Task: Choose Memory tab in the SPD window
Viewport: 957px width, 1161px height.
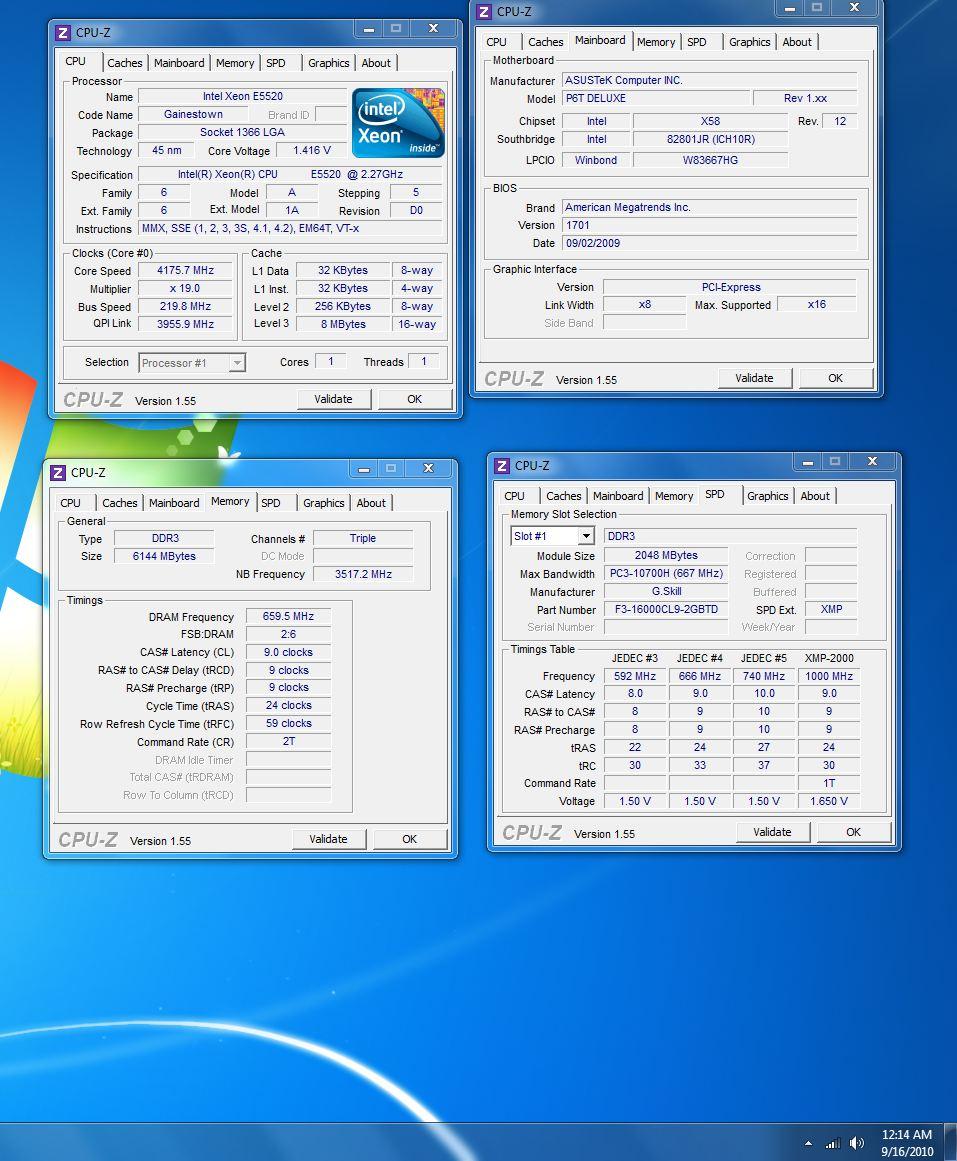Action: 674,496
